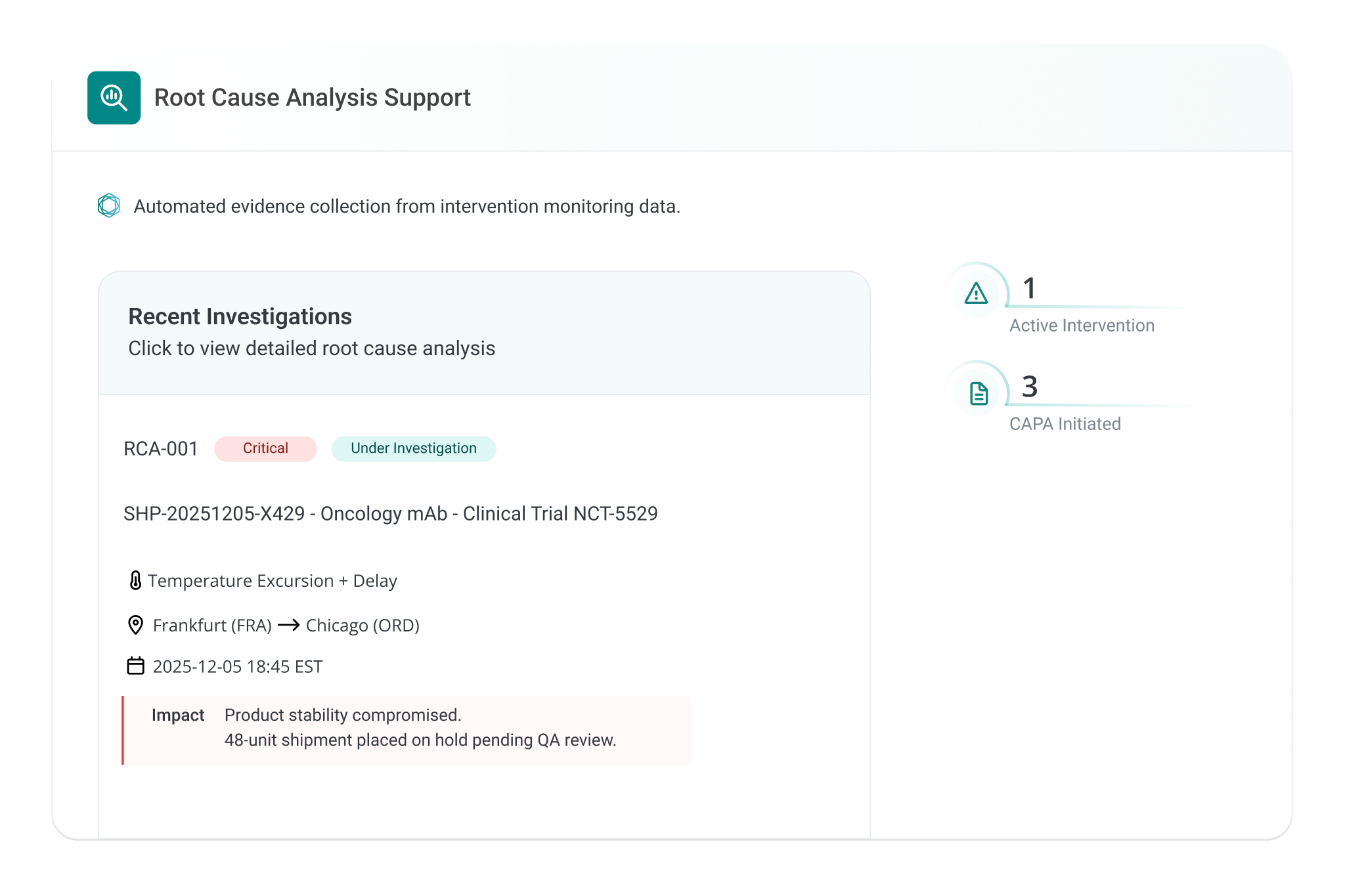
Task: Click the calendar icon next to the date
Action: pyautogui.click(x=135, y=666)
